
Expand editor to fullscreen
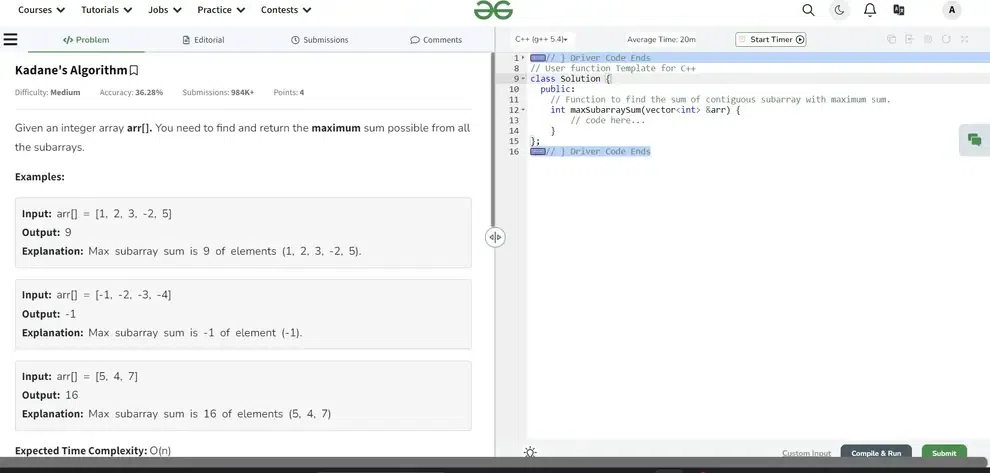[965, 39]
